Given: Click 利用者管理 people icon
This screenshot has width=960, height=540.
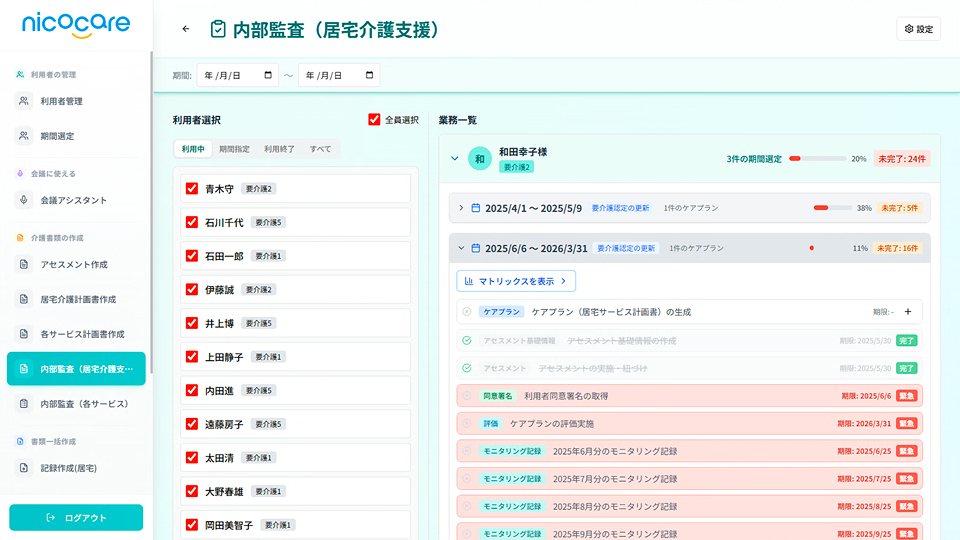Looking at the screenshot, I should (23, 101).
